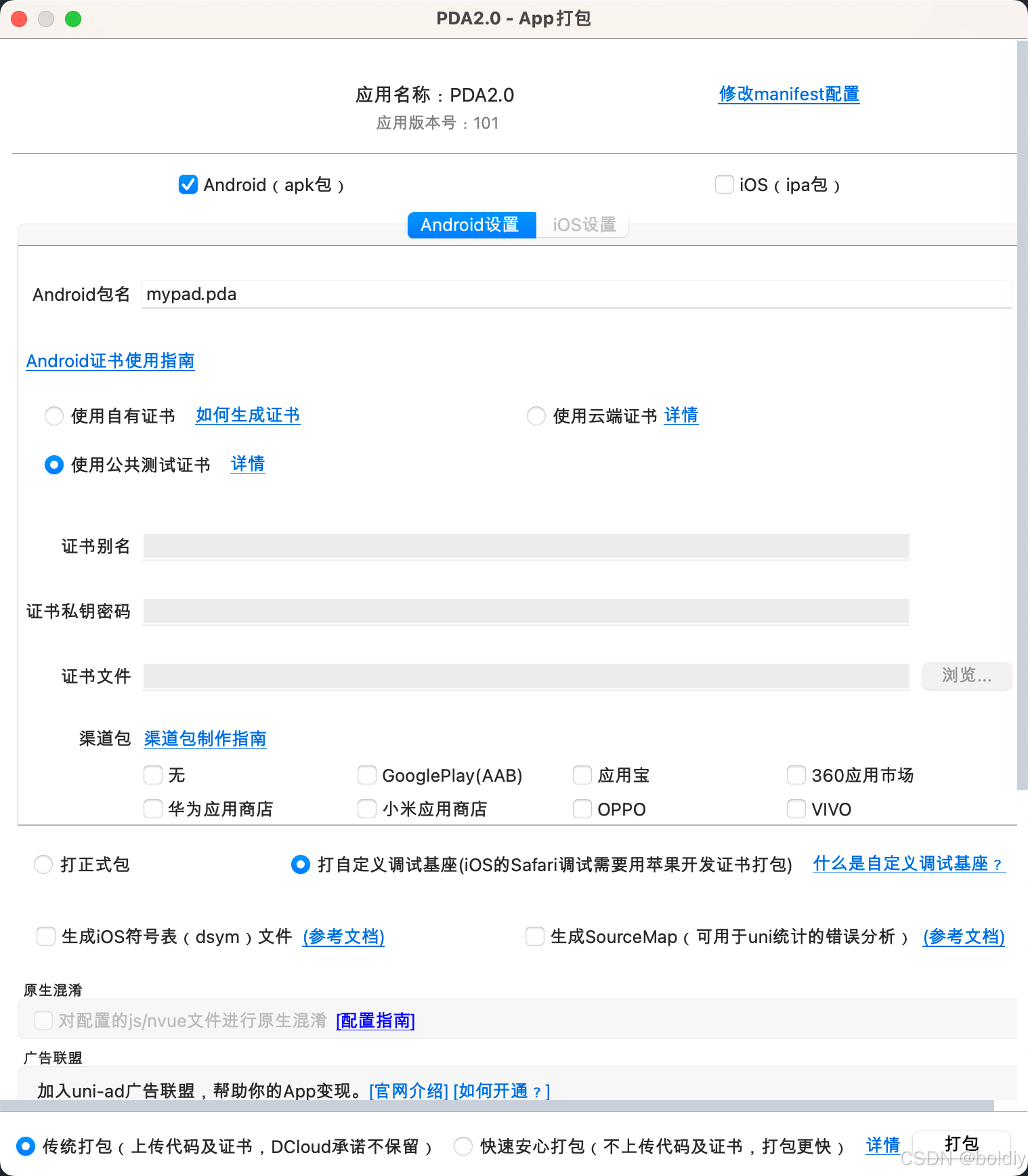
Task: Click the 应用版本号：101 text
Action: click(x=437, y=123)
